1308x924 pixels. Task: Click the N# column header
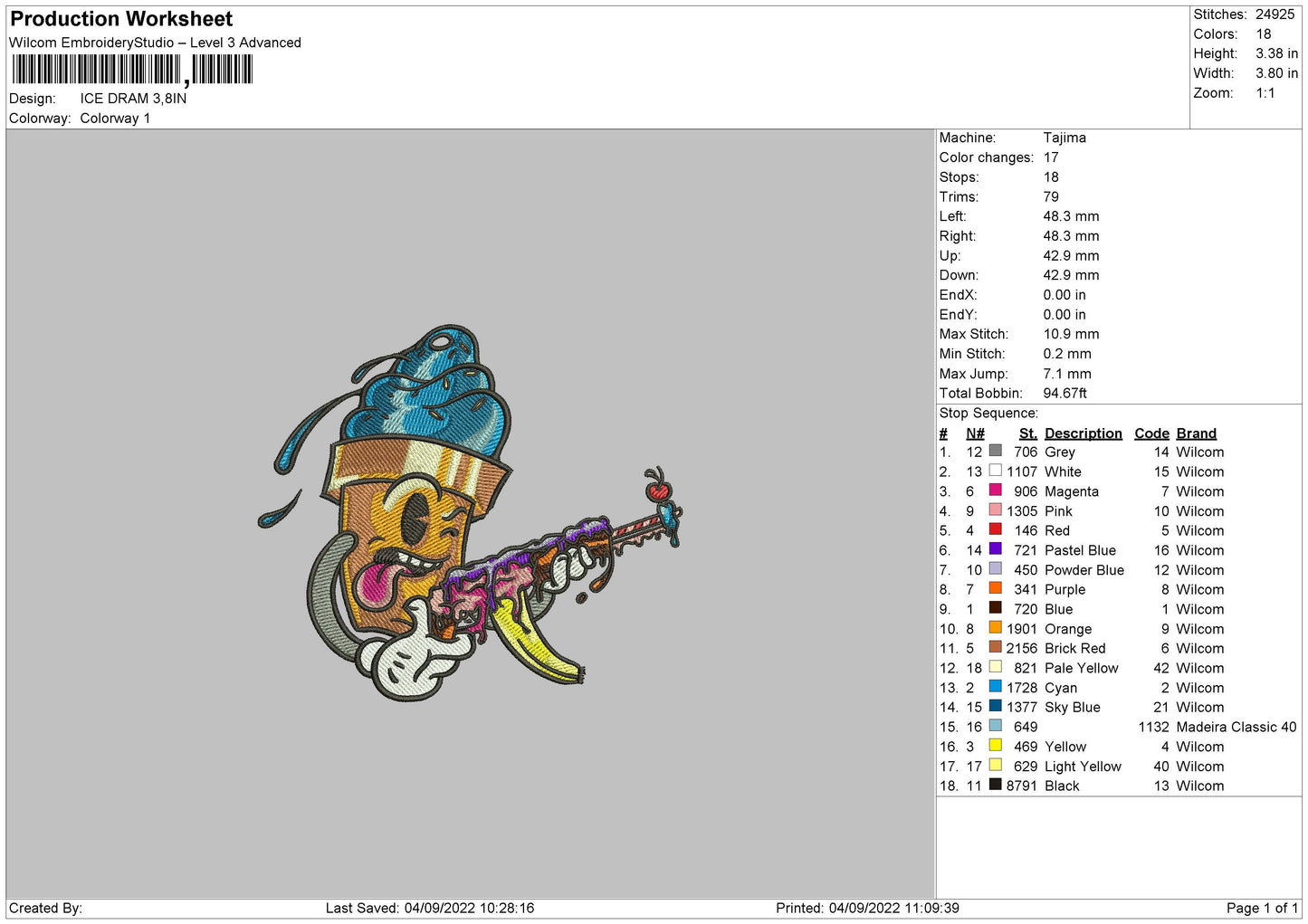(x=975, y=433)
